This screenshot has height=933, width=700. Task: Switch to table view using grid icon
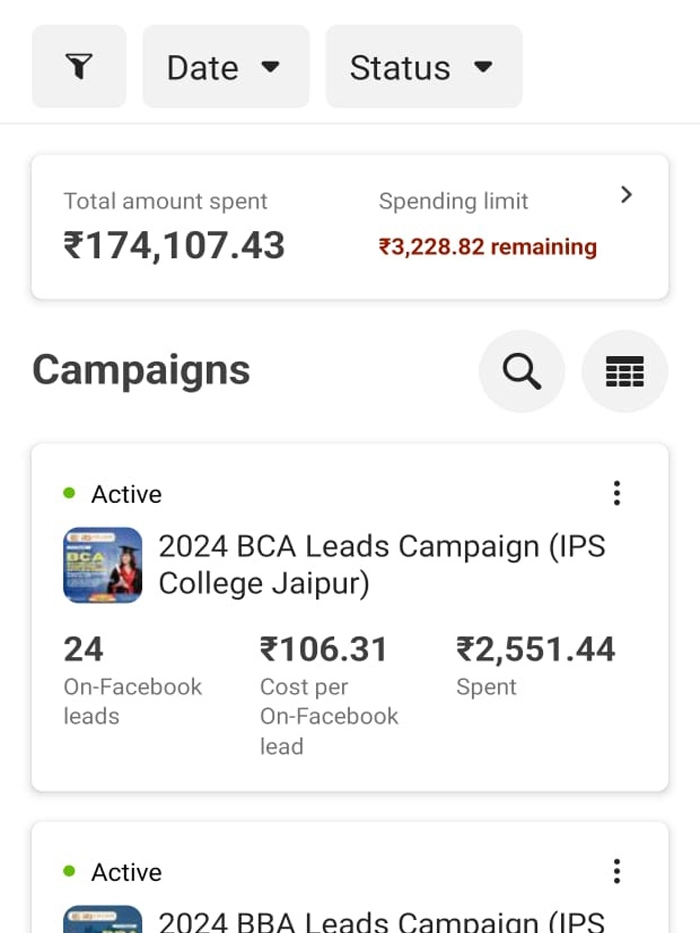[x=624, y=370]
